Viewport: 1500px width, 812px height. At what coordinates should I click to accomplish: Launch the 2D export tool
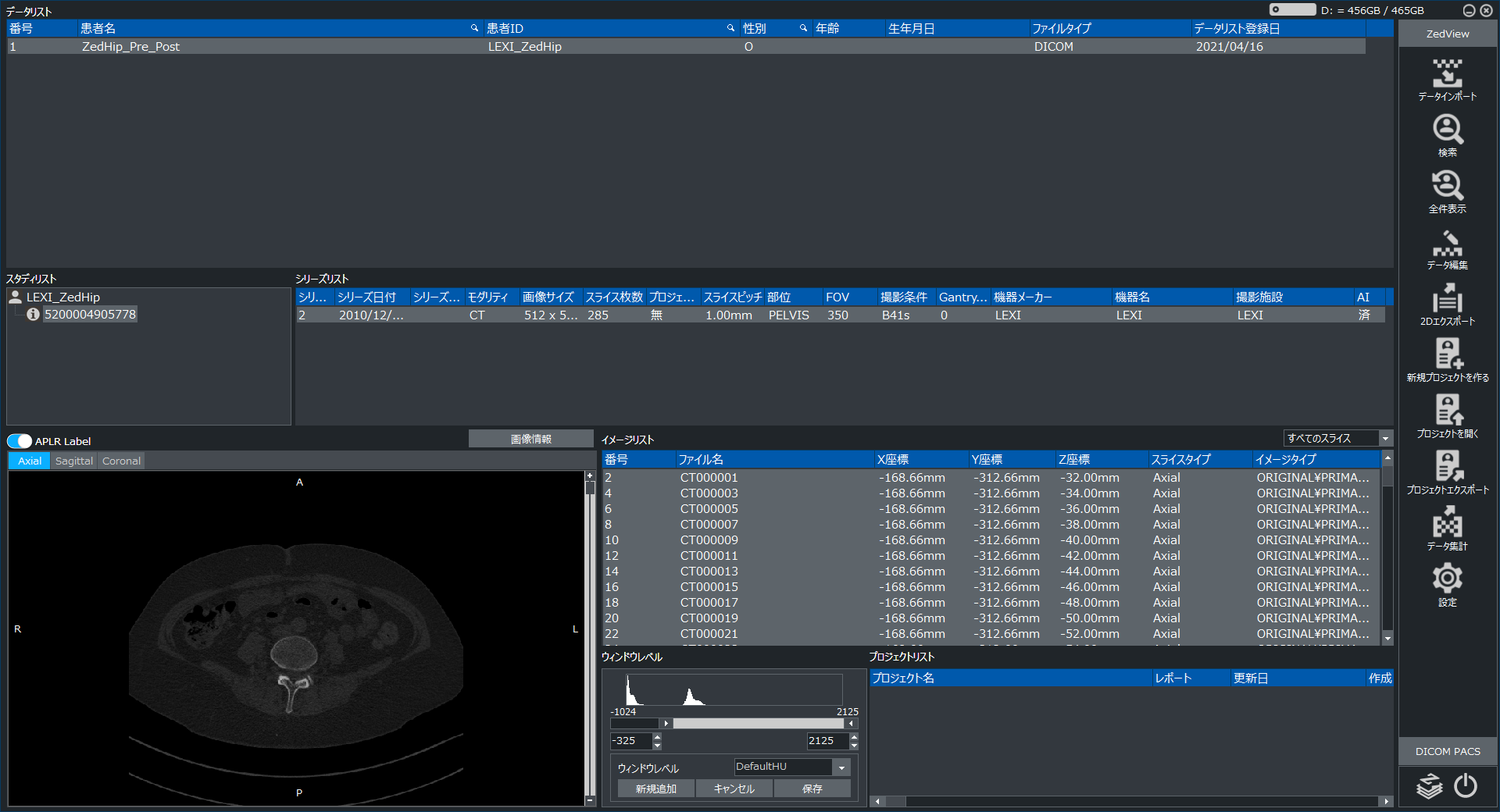tap(1447, 304)
